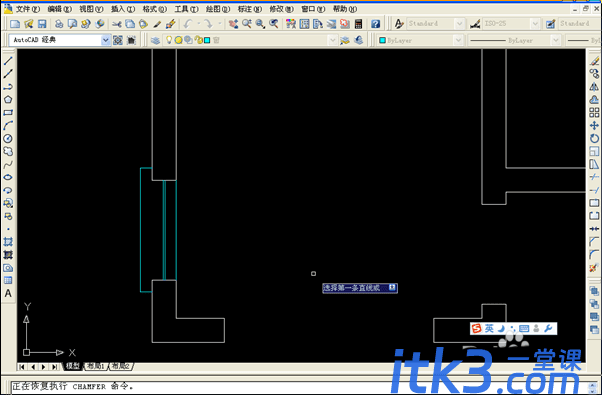Image resolution: width=602 pixels, height=395 pixels.
Task: Click Zoom Realtime magnifier icon
Action: pos(246,24)
